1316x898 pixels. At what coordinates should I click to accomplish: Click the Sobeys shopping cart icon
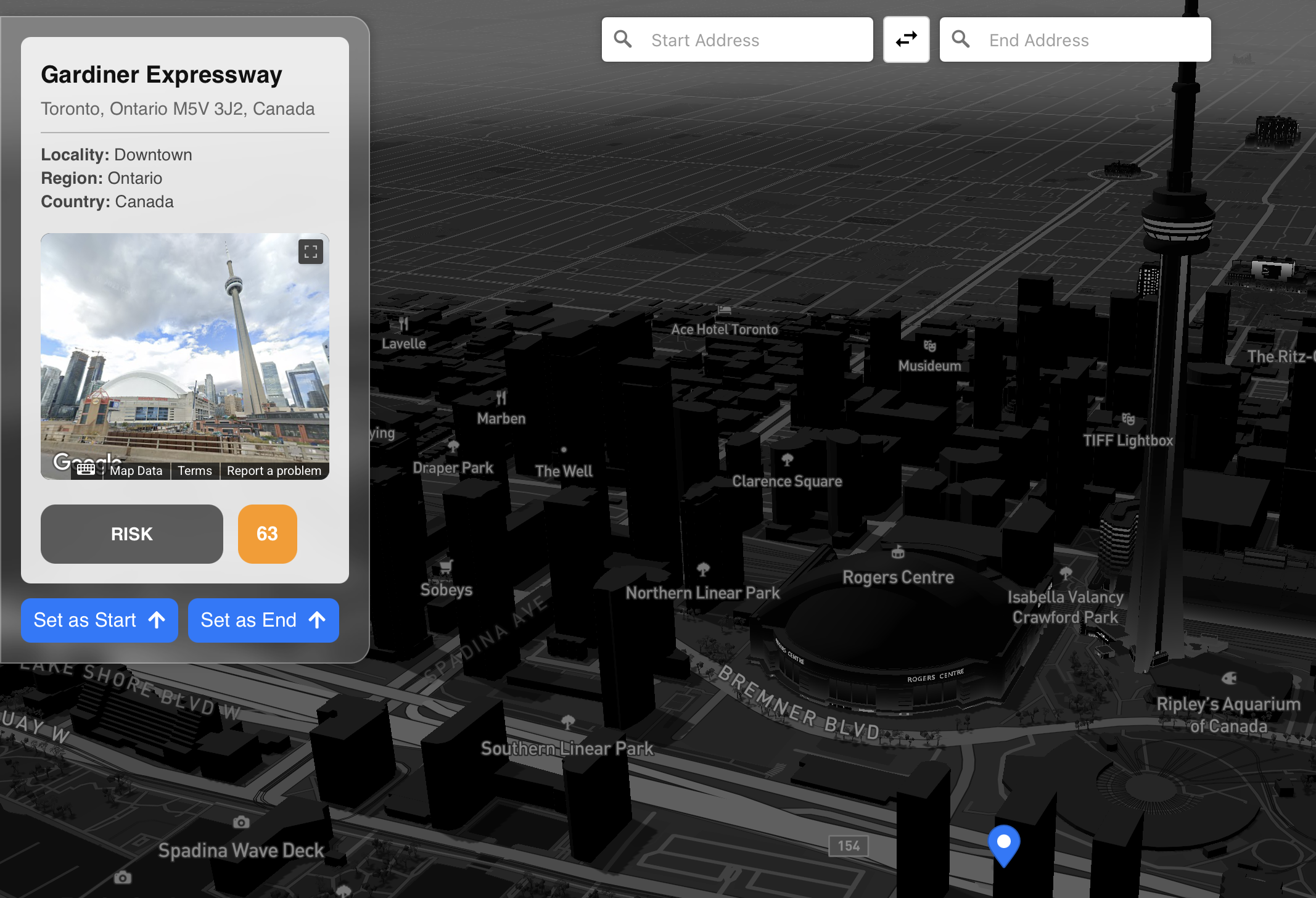click(446, 566)
